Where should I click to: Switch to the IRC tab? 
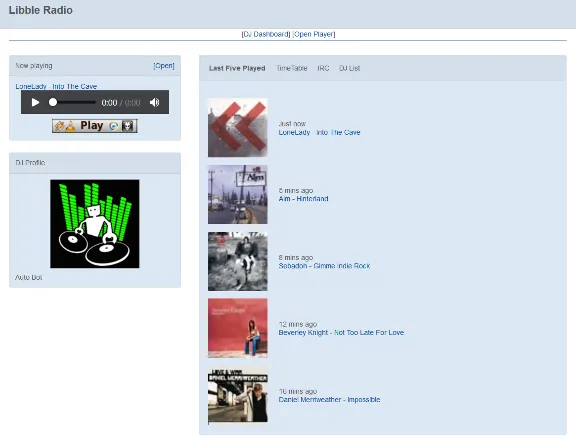pyautogui.click(x=323, y=68)
